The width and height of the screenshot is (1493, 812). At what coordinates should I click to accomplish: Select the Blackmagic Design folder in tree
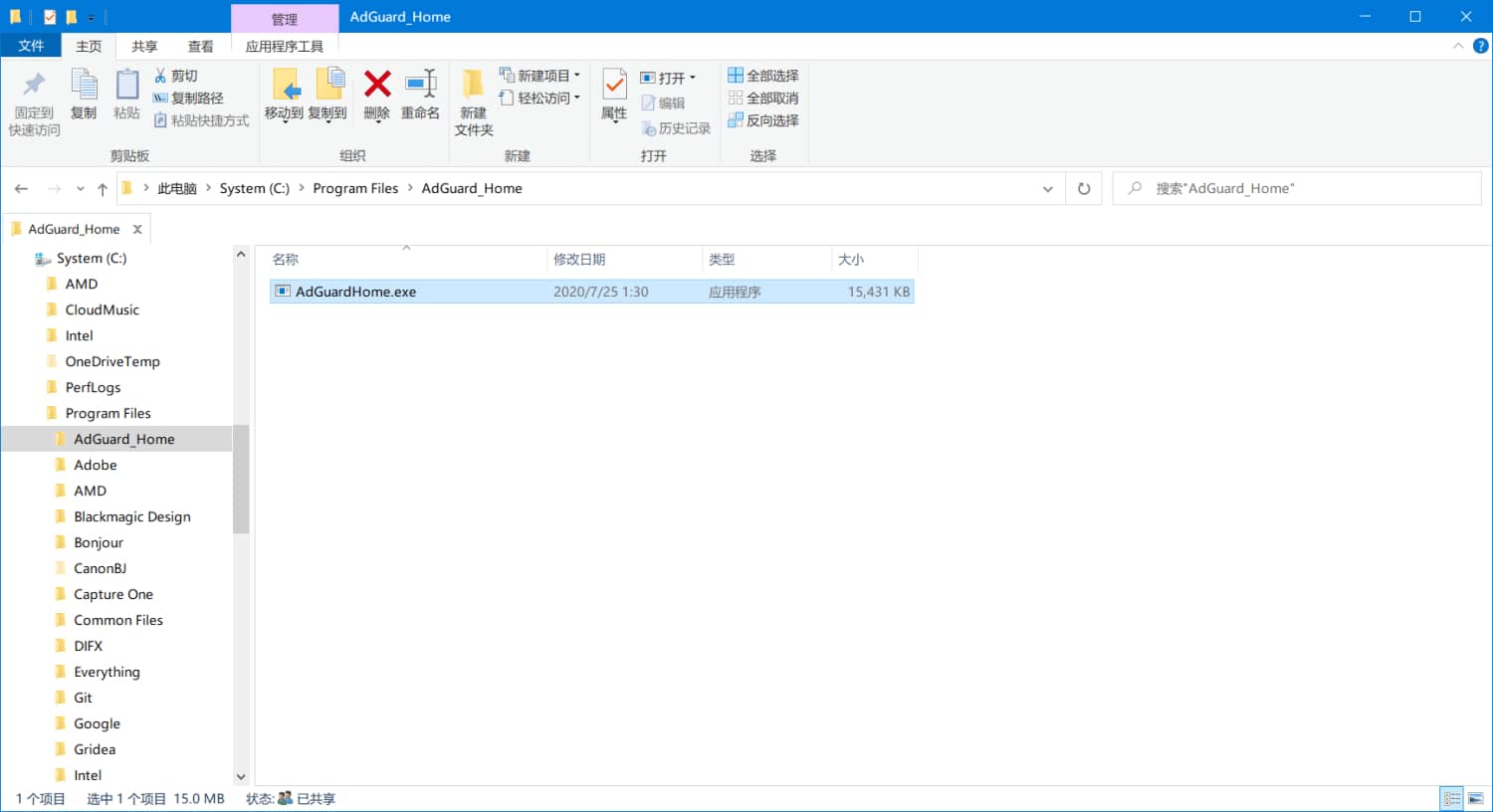click(x=131, y=516)
